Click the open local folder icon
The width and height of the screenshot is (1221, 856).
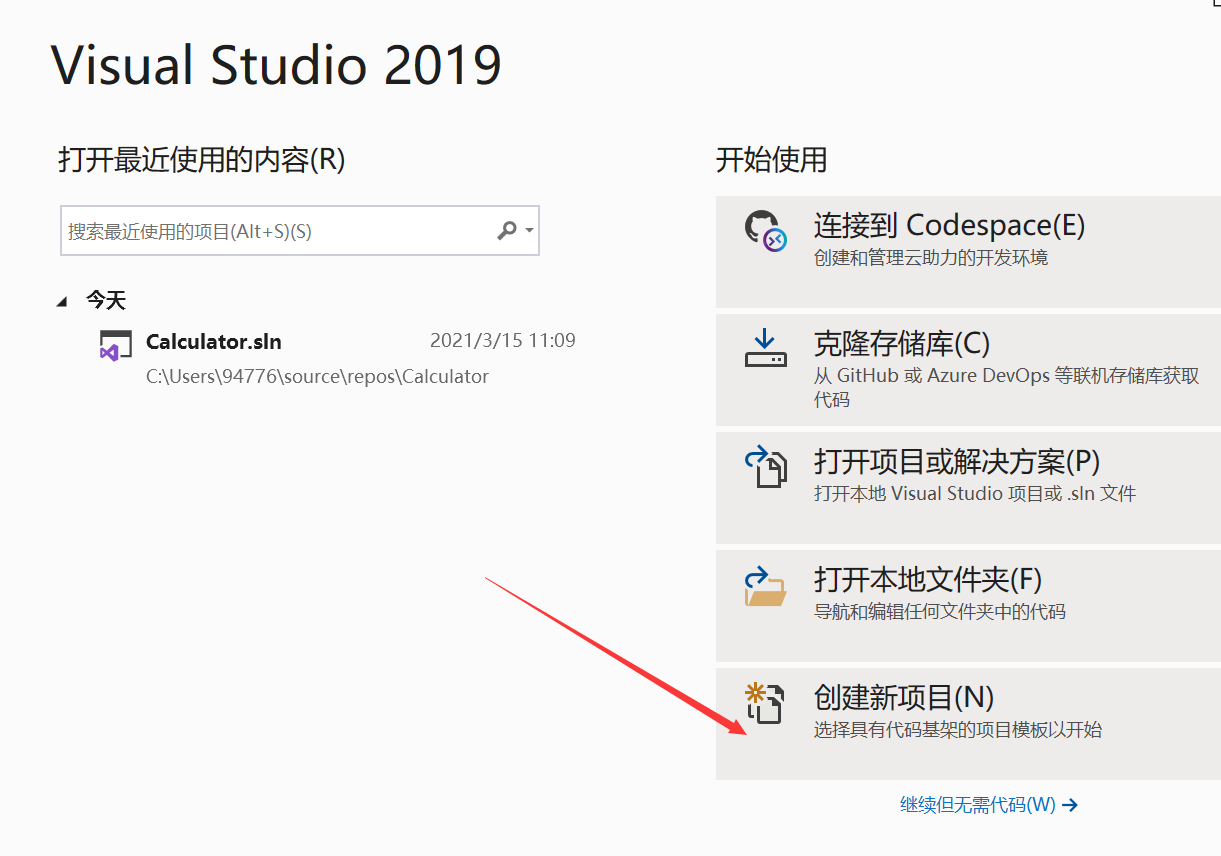pyautogui.click(x=766, y=586)
